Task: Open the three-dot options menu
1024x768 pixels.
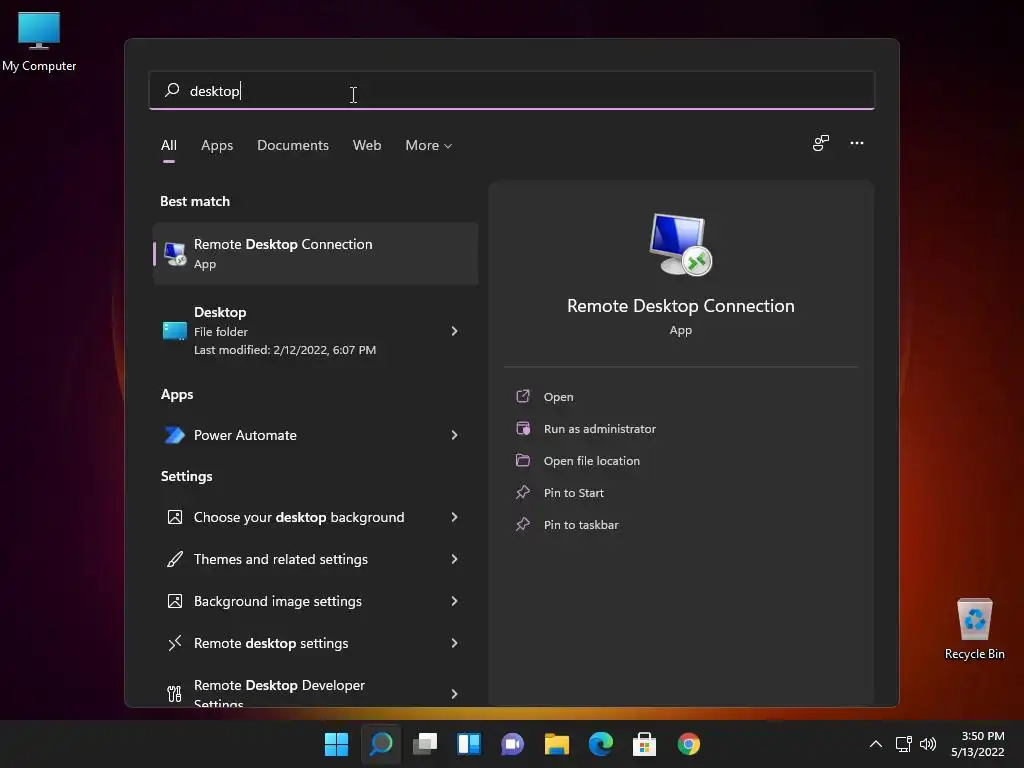Action: (856, 143)
